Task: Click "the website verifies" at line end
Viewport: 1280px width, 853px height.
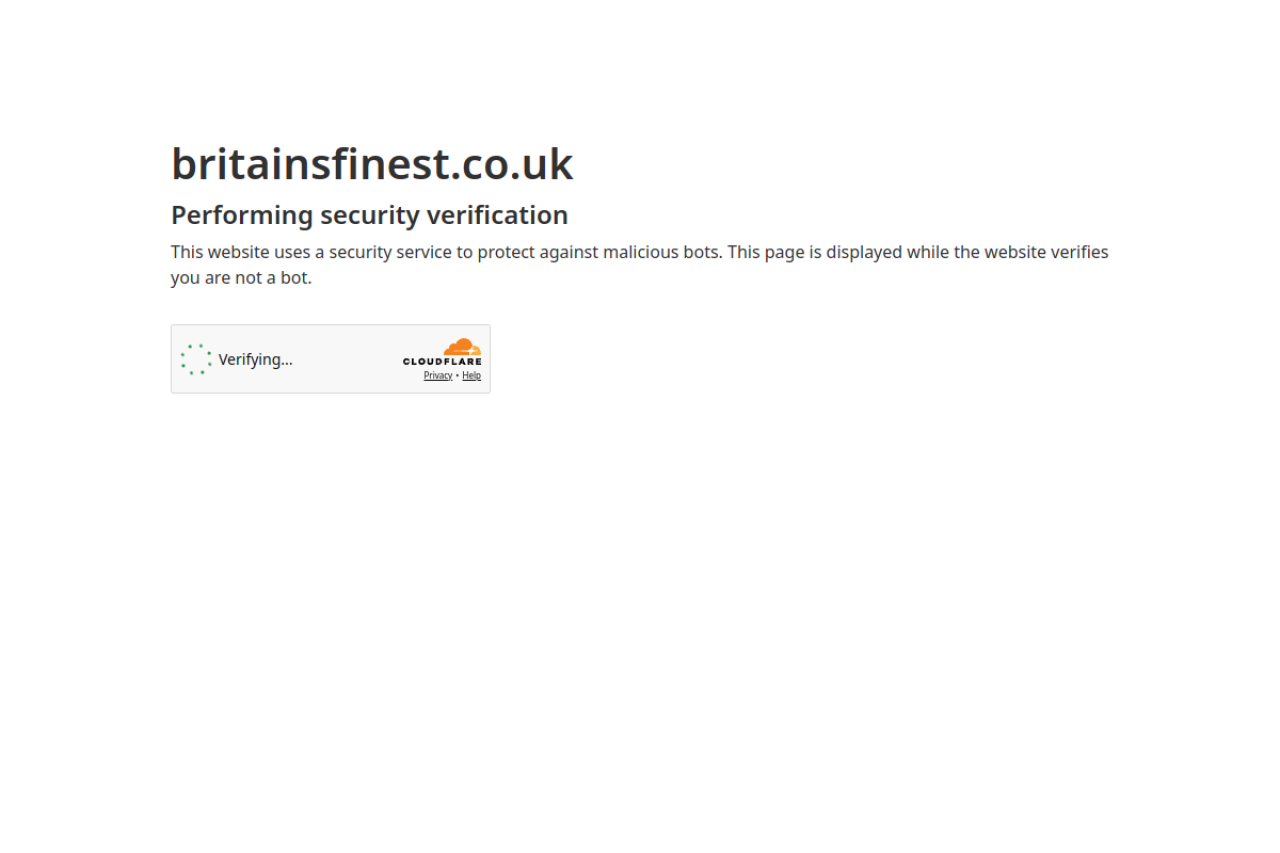Action: (1031, 252)
